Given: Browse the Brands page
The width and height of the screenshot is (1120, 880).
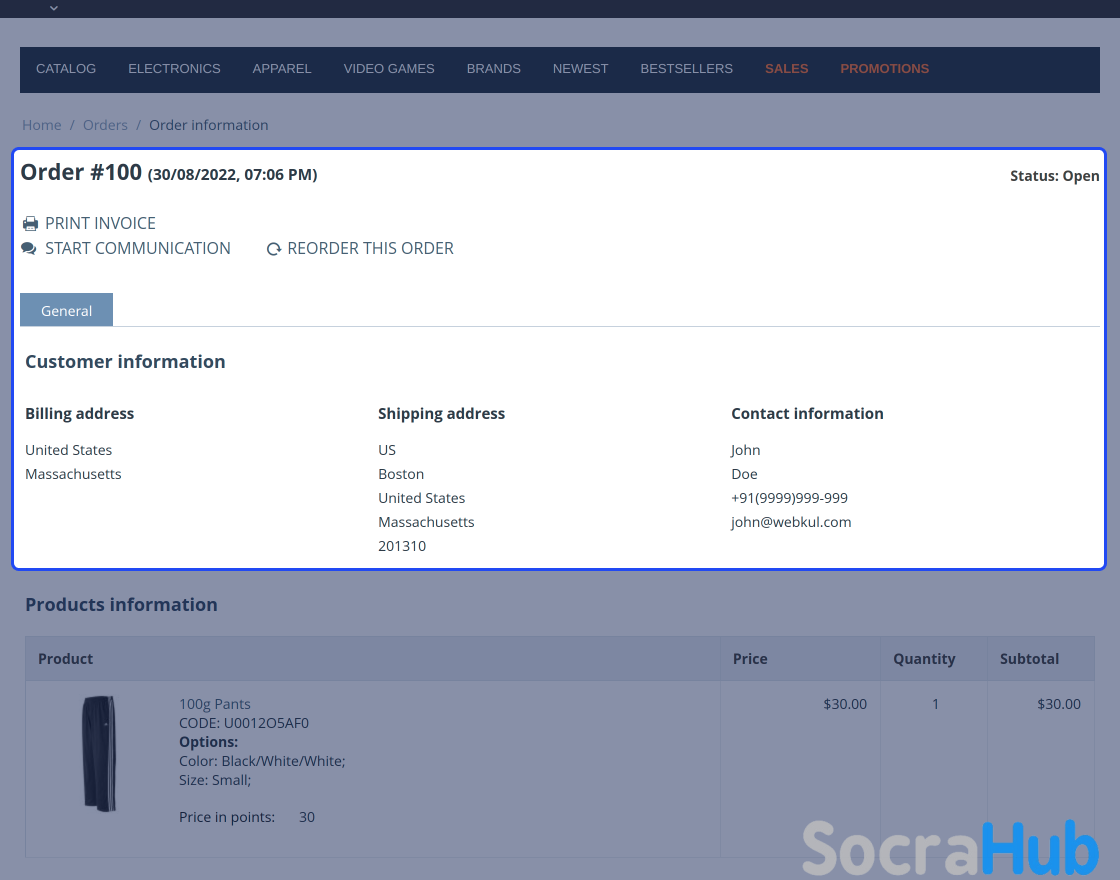Looking at the screenshot, I should (x=493, y=69).
